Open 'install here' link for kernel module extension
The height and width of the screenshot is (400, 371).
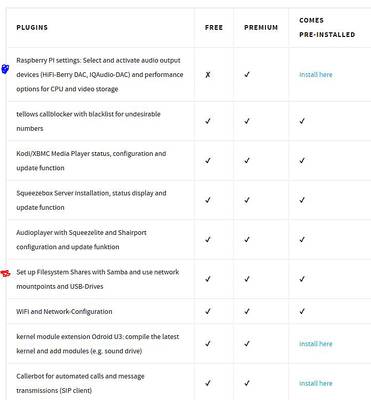coord(316,344)
